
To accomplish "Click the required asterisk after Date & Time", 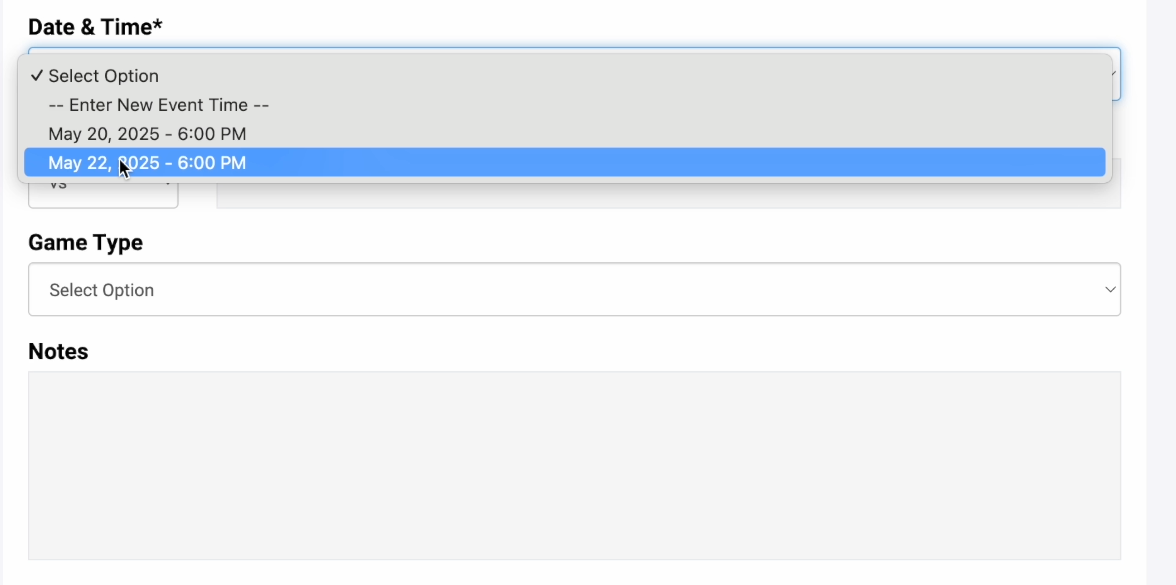I will point(158,27).
